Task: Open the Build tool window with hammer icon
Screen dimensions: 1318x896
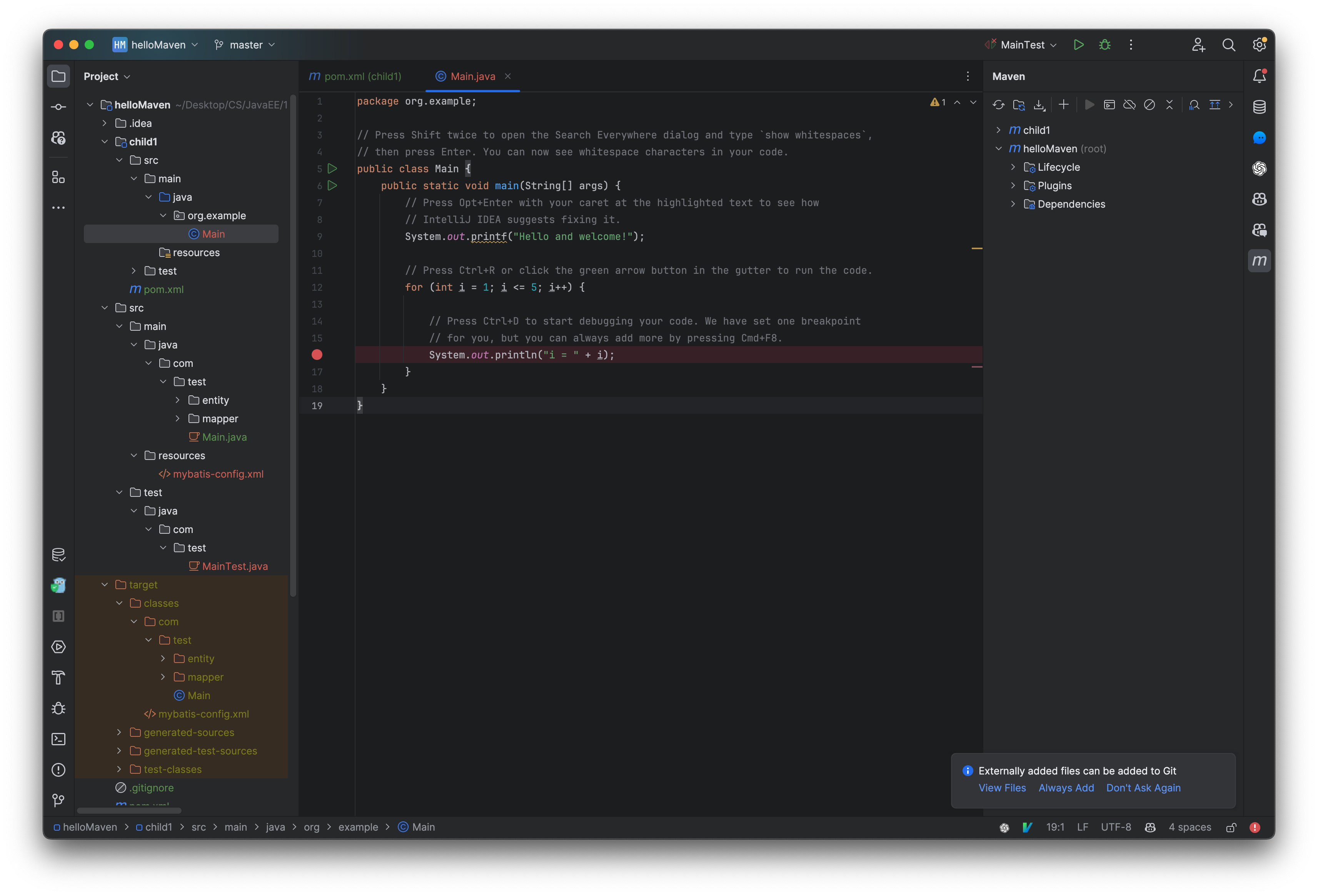Action: point(58,678)
